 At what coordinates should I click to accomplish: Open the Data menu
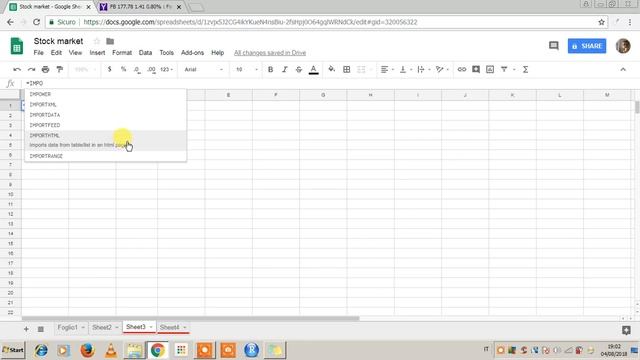[x=145, y=53]
